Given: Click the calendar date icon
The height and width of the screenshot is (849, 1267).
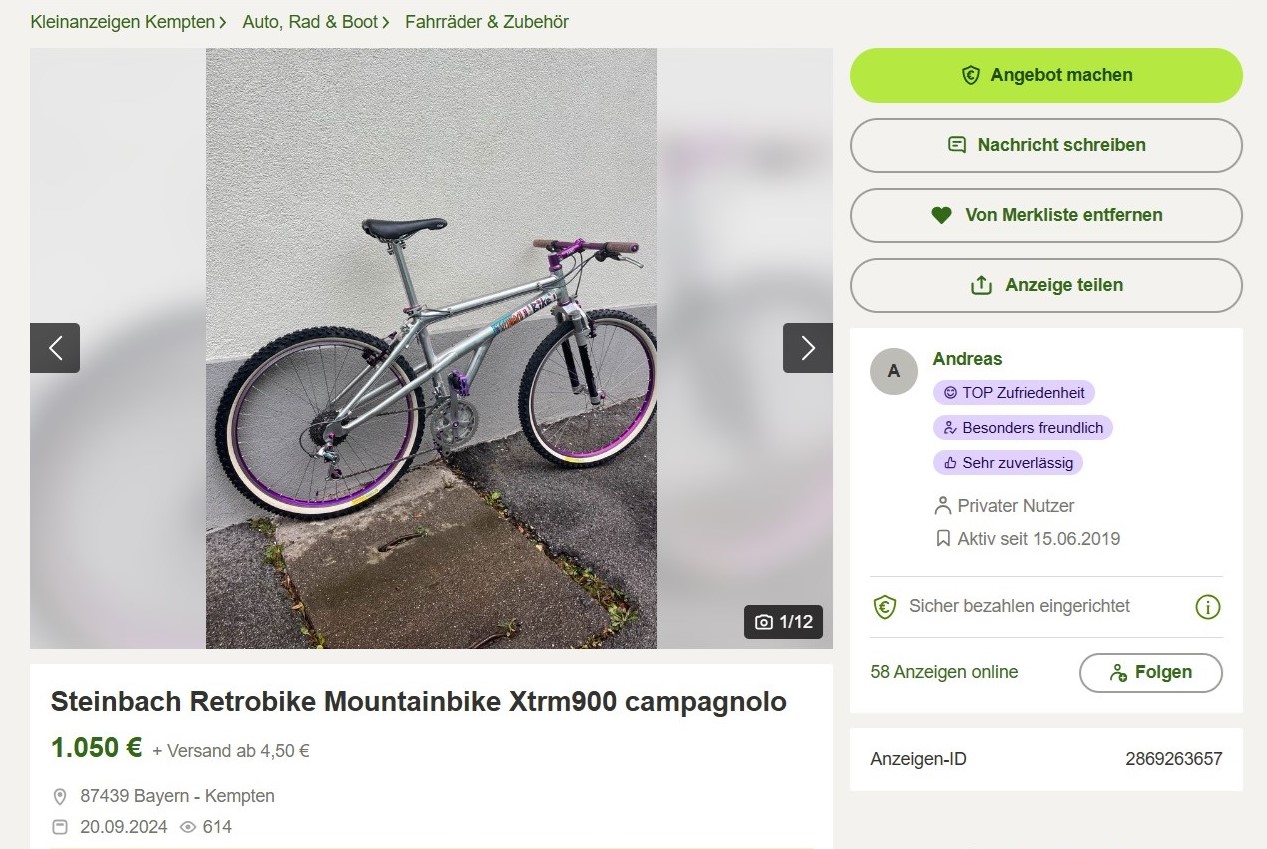Looking at the screenshot, I should coord(60,827).
